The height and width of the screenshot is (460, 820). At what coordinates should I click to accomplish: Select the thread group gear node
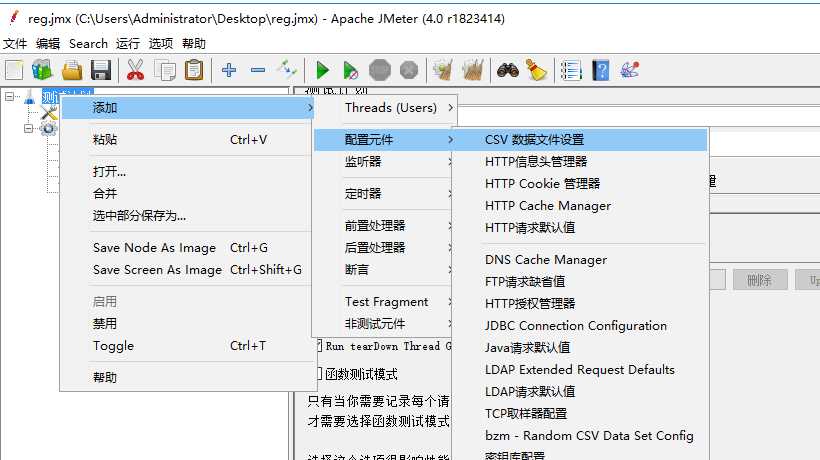[x=49, y=128]
